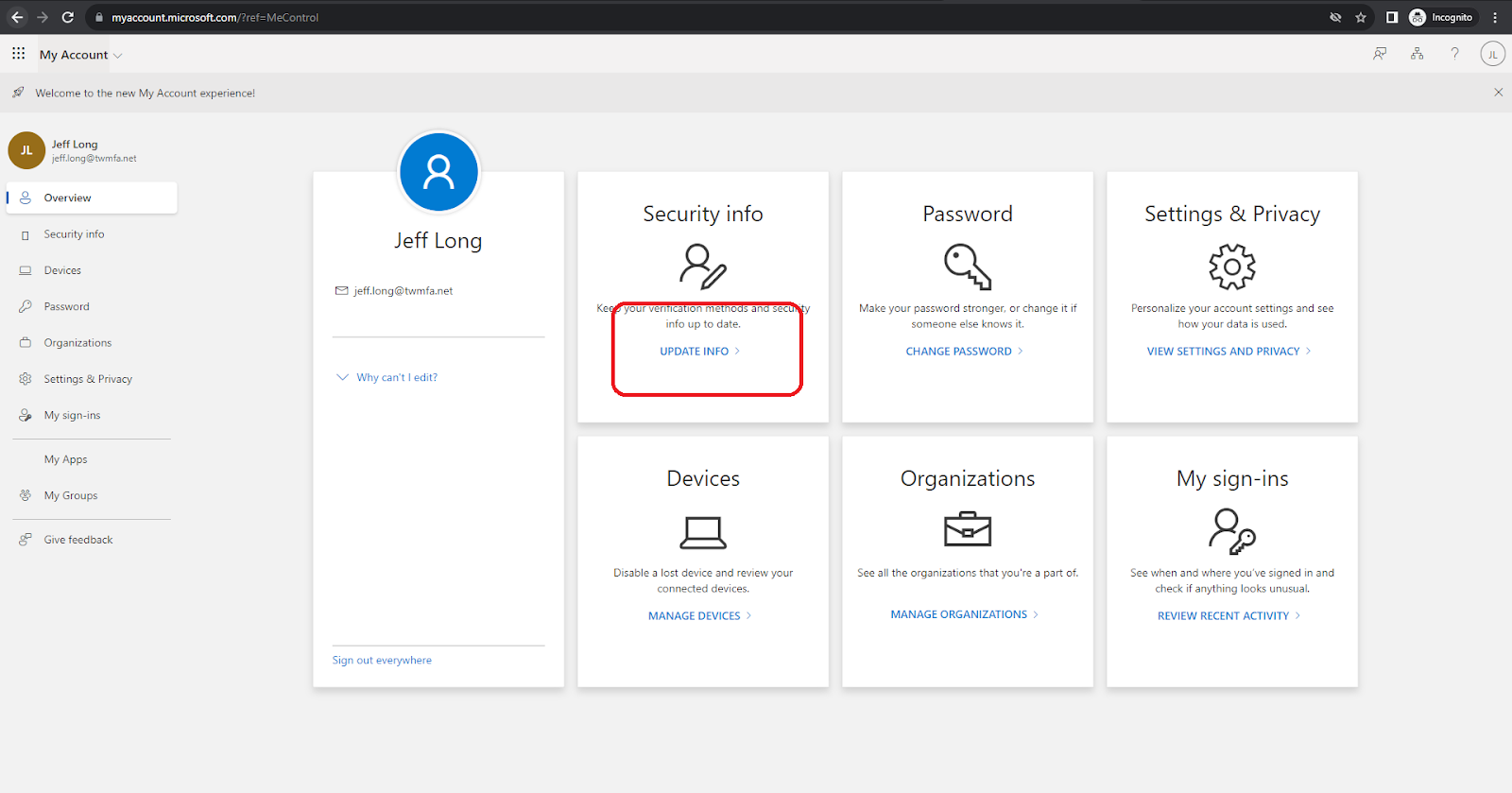Dismiss the welcome banner with X
This screenshot has width=1512, height=793.
(1498, 93)
